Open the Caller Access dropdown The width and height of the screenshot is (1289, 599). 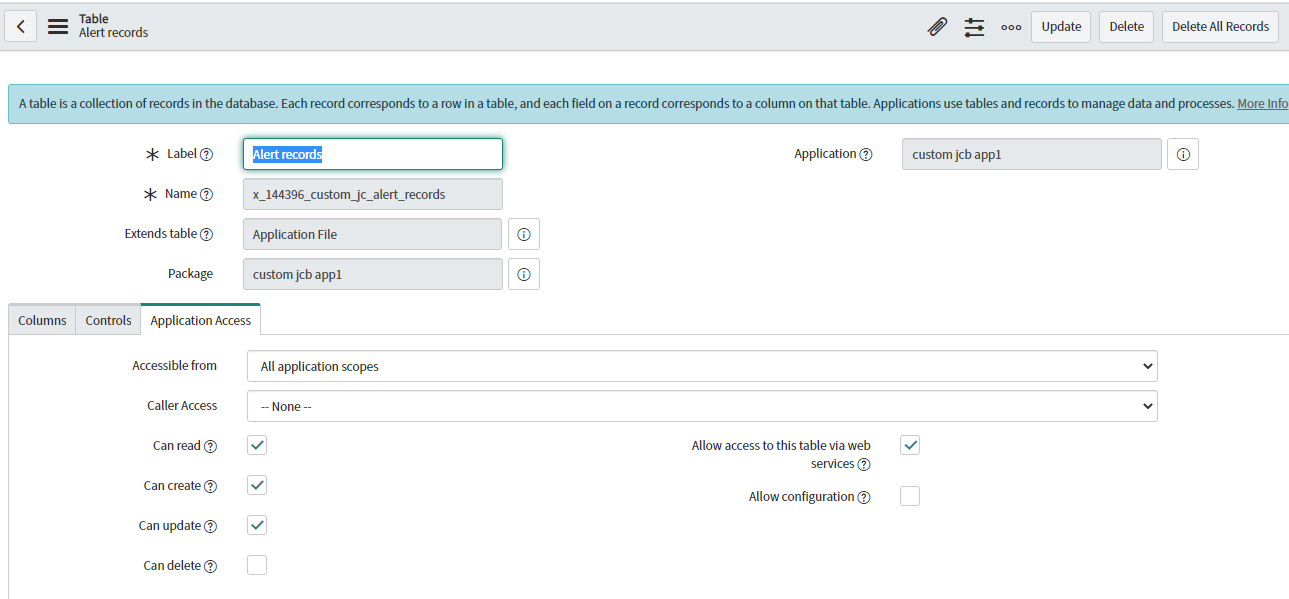pyautogui.click(x=702, y=406)
